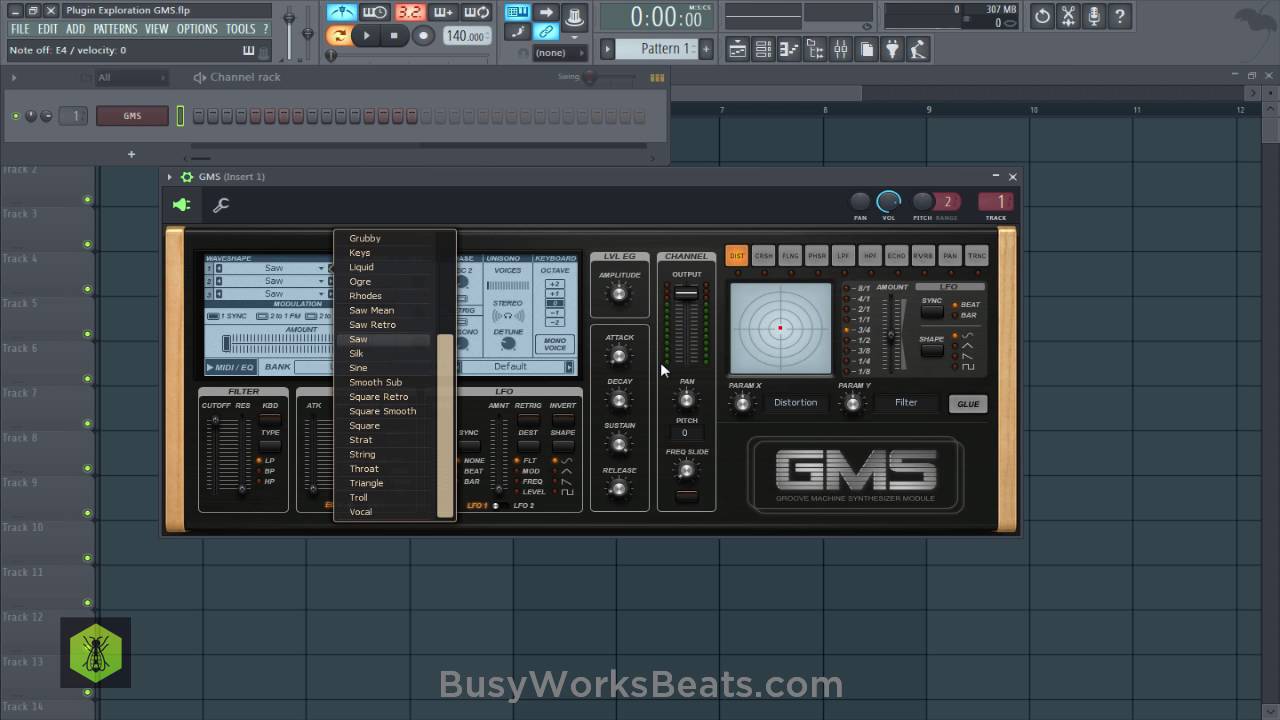The image size is (1280, 720).
Task: Enable the RVRB effect button
Action: tap(923, 256)
